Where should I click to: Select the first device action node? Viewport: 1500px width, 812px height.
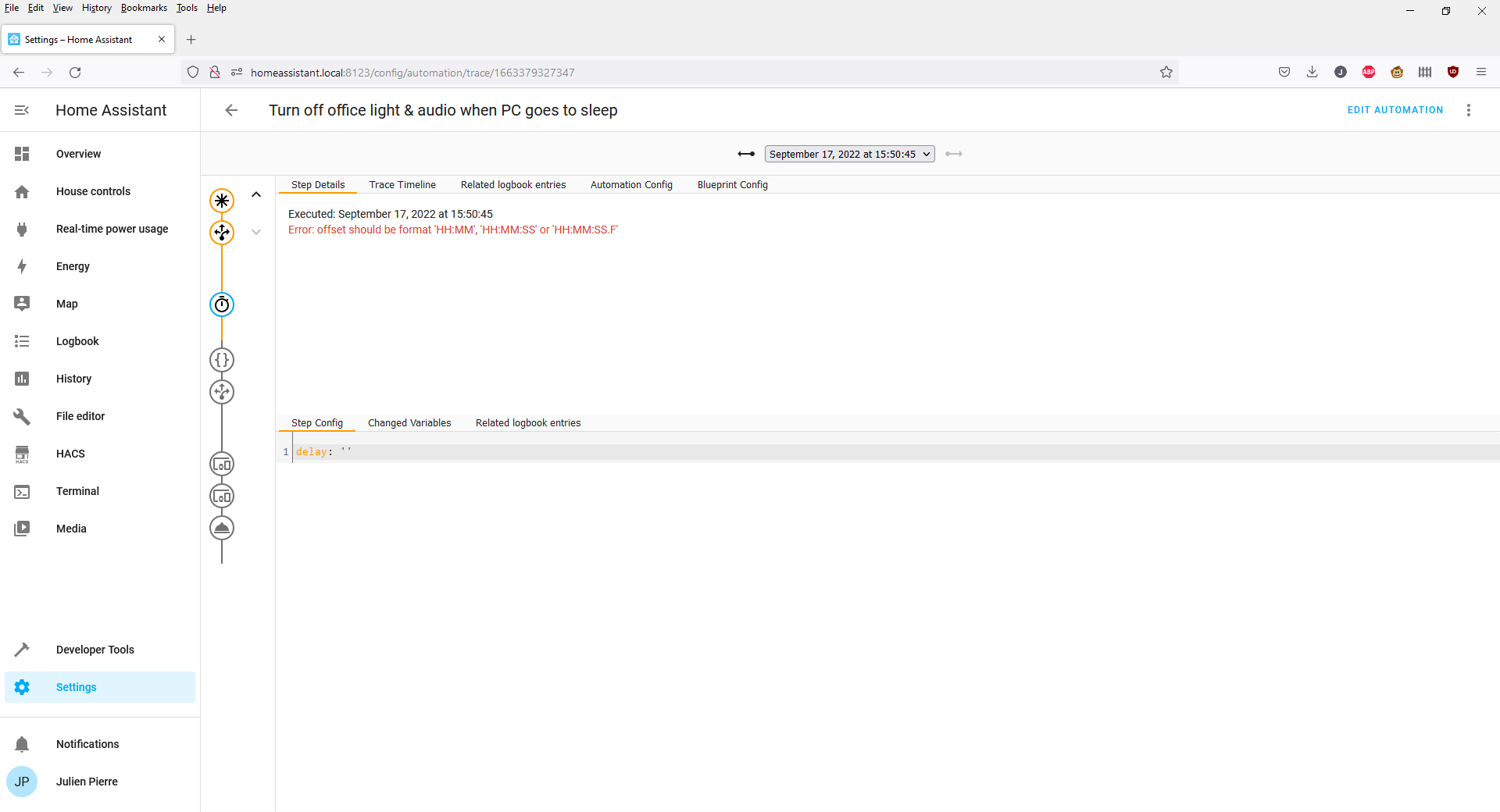point(222,464)
